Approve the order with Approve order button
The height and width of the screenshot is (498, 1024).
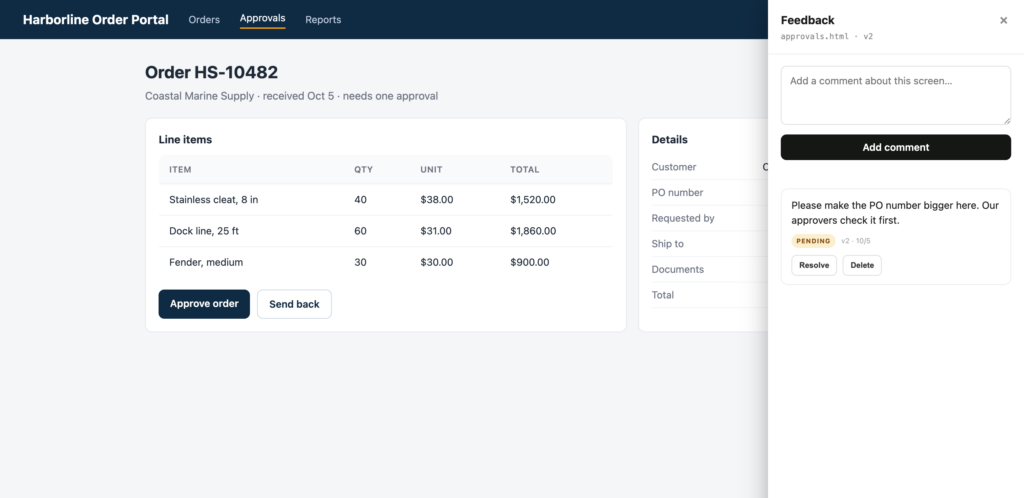(204, 304)
